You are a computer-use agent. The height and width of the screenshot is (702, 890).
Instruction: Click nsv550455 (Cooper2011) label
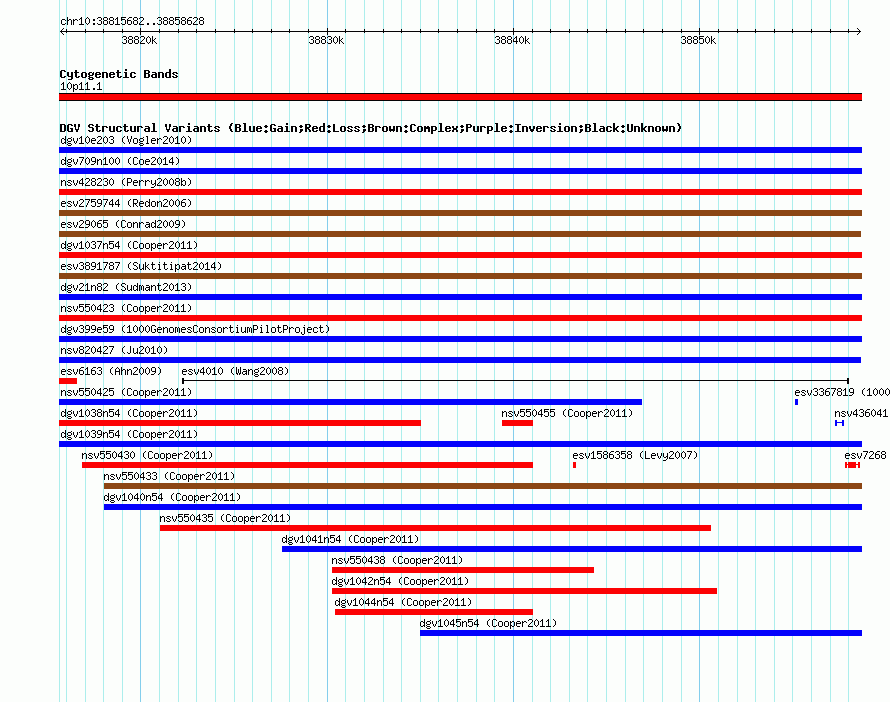click(567, 413)
